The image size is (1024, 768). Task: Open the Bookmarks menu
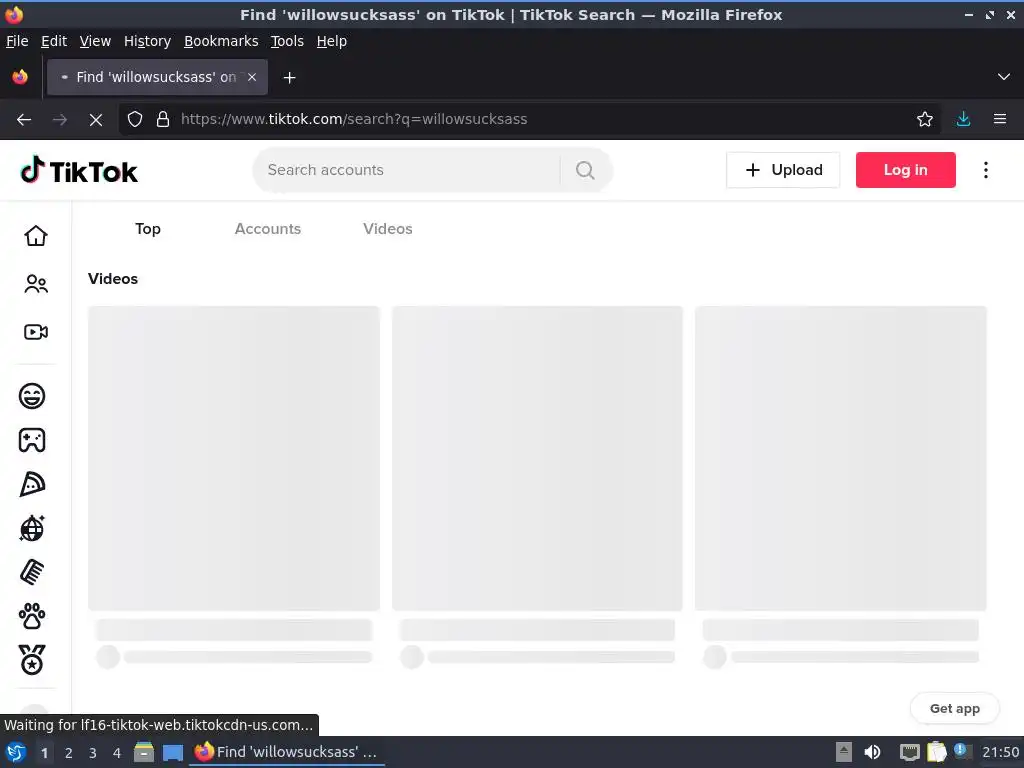pyautogui.click(x=221, y=41)
